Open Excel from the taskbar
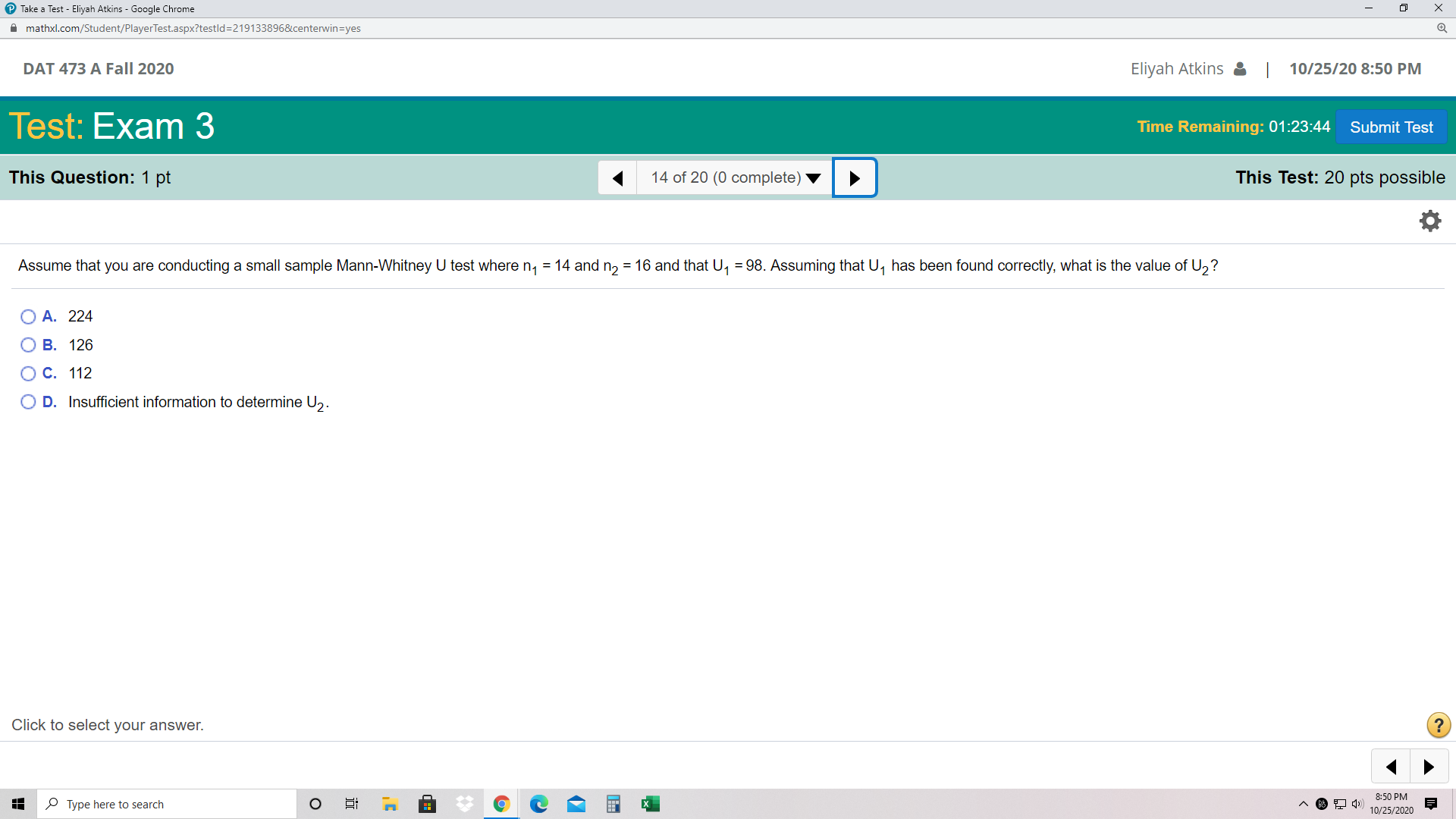This screenshot has width=1456, height=819. pos(650,804)
